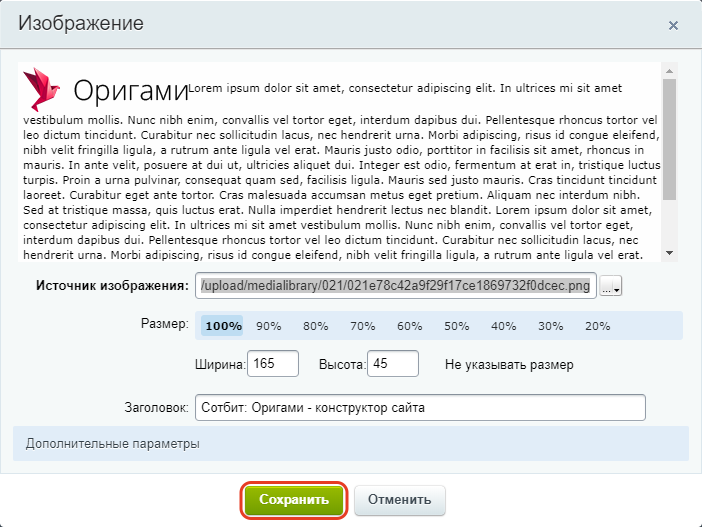Select 30% image size
The width and height of the screenshot is (702, 527).
[551, 326]
